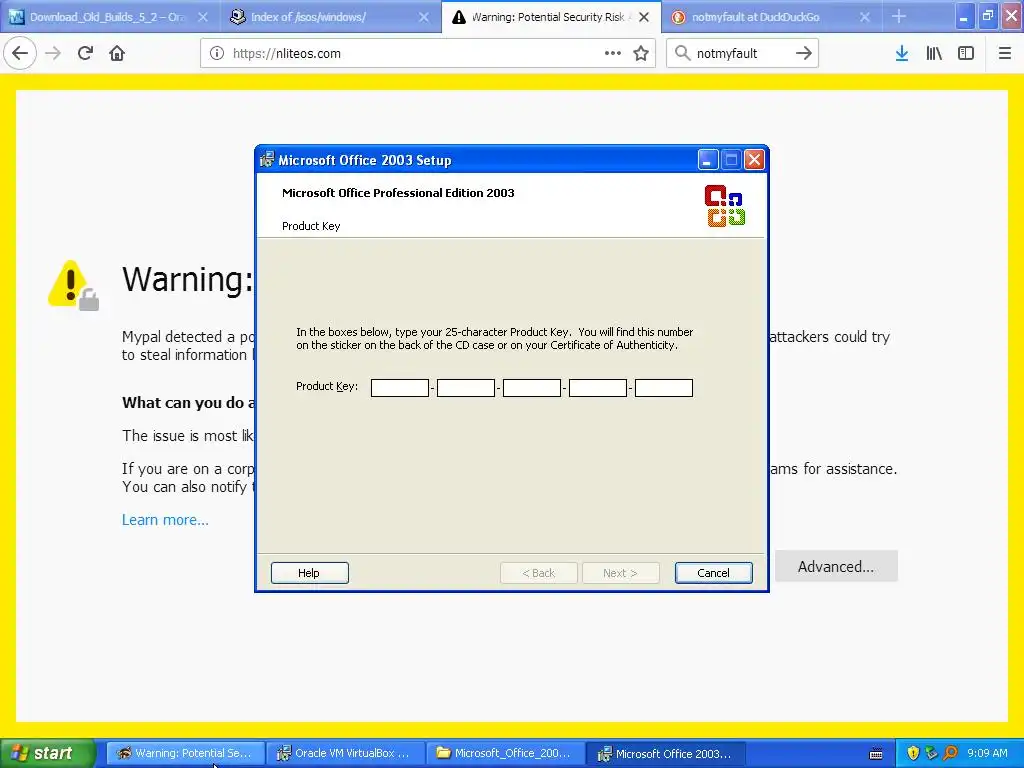1024x768 pixels.
Task: Click the warning triangle padlock icon
Action: coord(74,285)
